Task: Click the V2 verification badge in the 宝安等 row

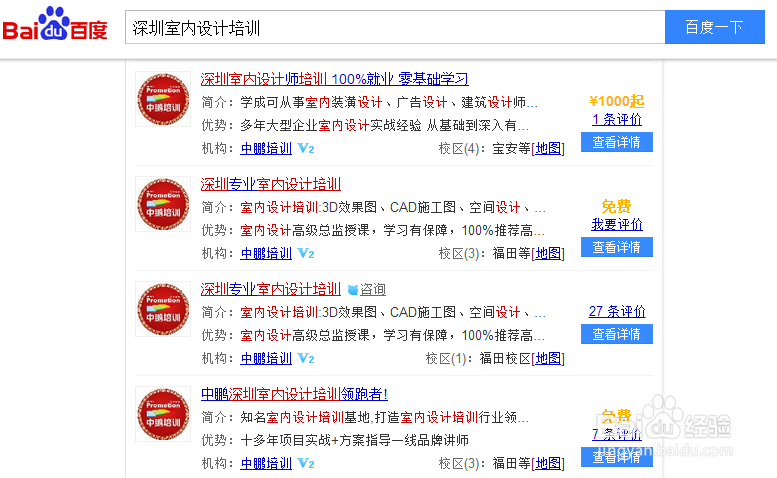Action: 306,148
